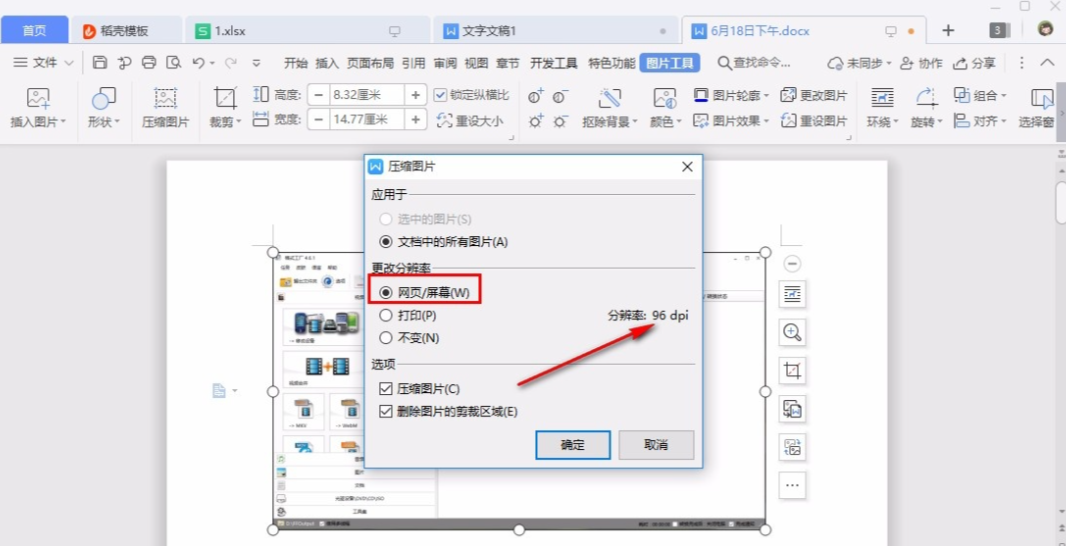Click the 插入图片 insert picture icon
The width and height of the screenshot is (1066, 546).
38,99
